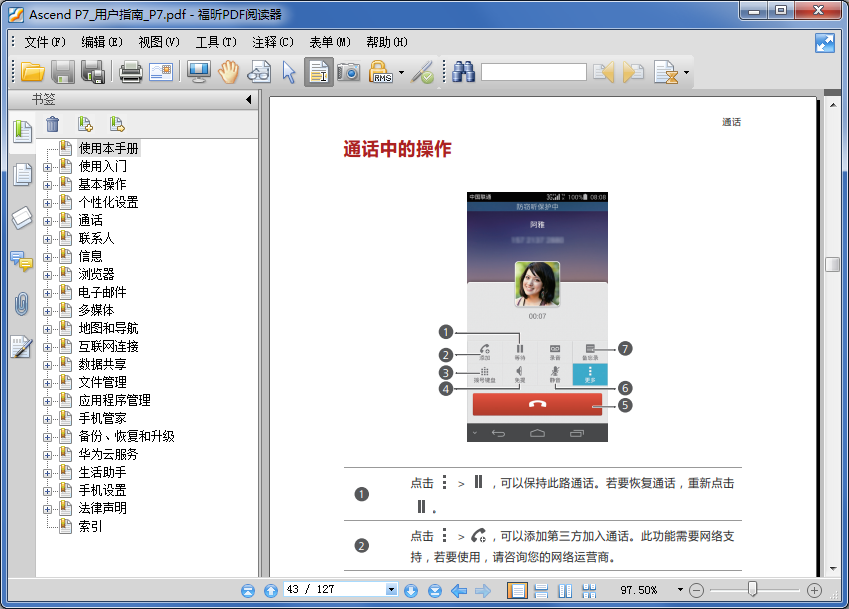Click the vertical scrollbar thumb
This screenshot has width=849, height=609.
point(832,264)
